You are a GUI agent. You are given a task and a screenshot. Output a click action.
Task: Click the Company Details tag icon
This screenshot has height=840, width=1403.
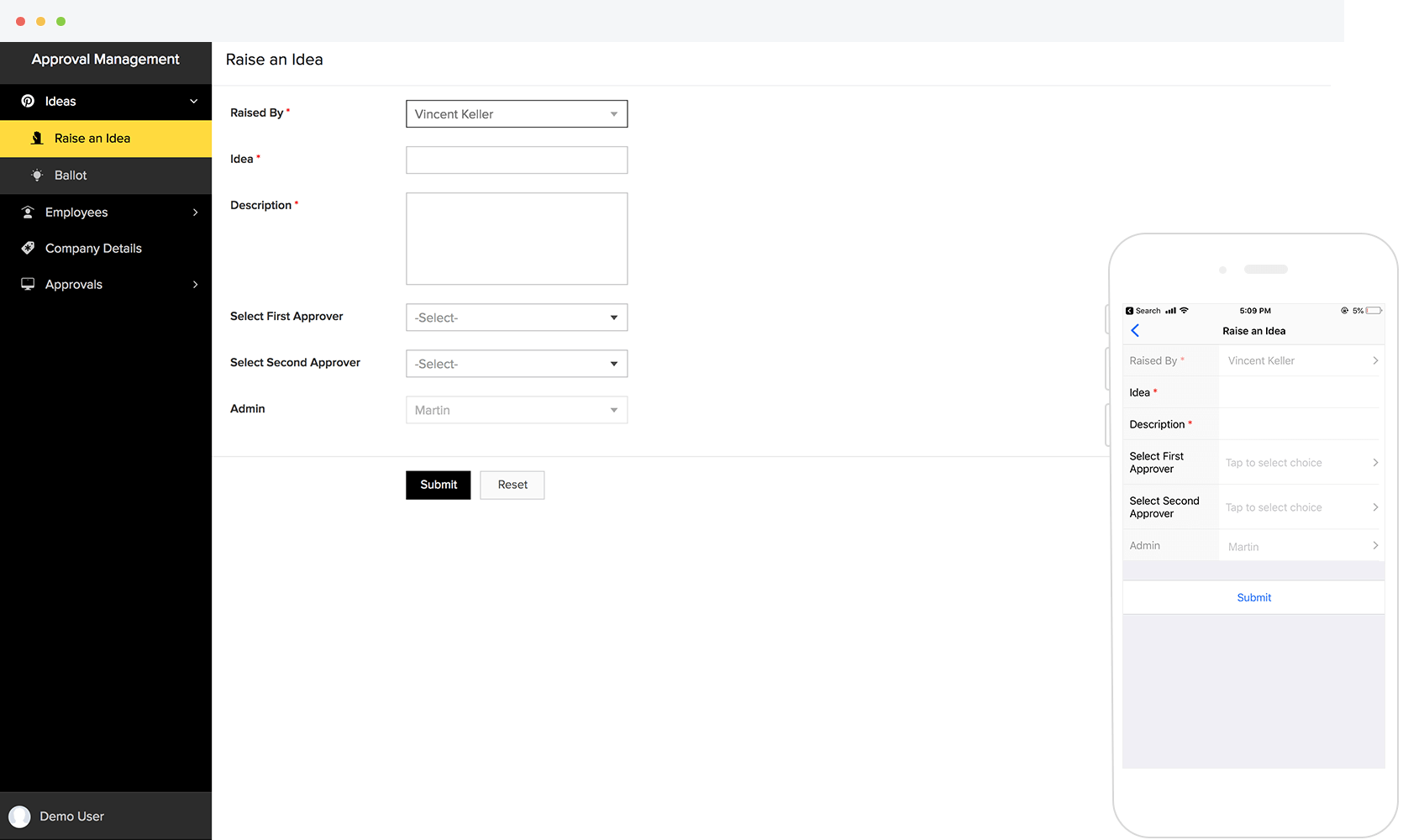[x=28, y=249]
